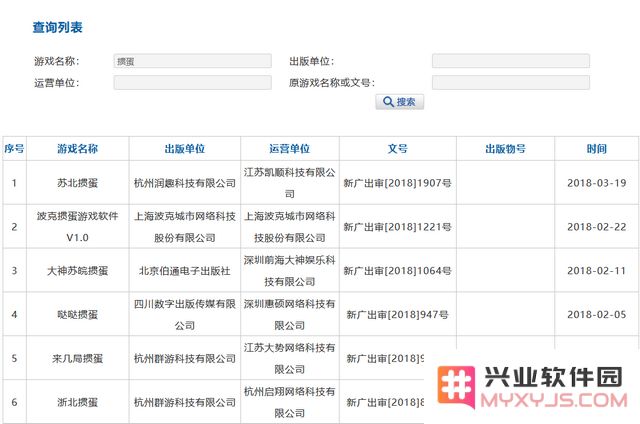The height and width of the screenshot is (424, 640).
Task: Click operator 江苏大势网络科技有限公司
Action: pyautogui.click(x=290, y=358)
